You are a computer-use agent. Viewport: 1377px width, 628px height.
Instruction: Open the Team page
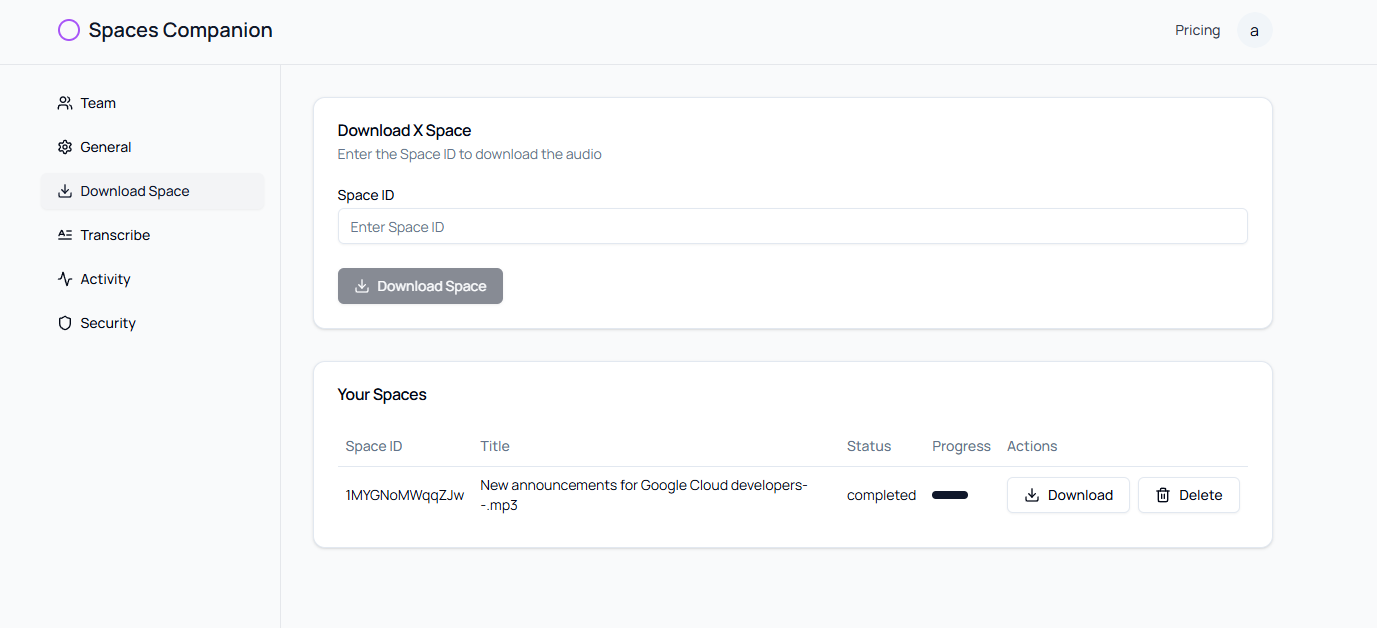(152, 103)
